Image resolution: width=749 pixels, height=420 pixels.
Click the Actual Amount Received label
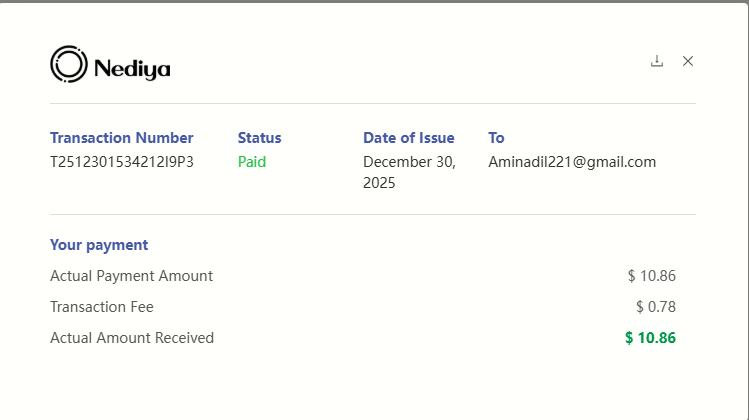132,338
